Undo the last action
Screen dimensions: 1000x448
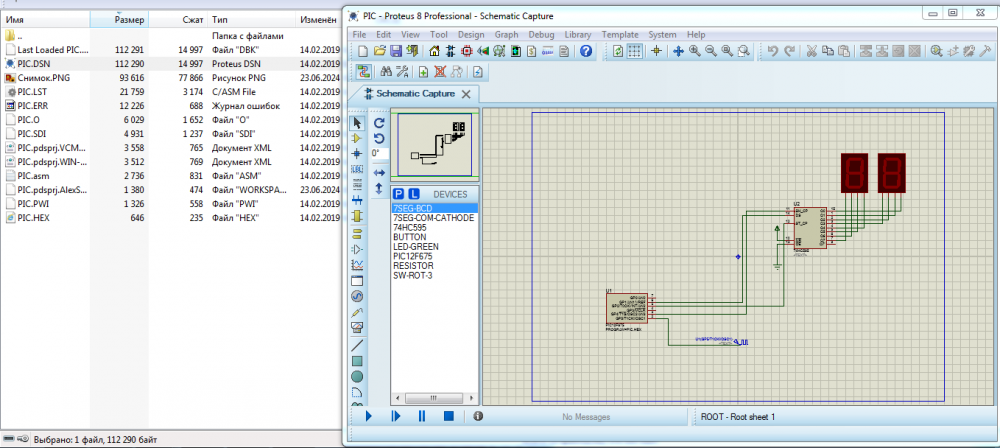pos(772,51)
